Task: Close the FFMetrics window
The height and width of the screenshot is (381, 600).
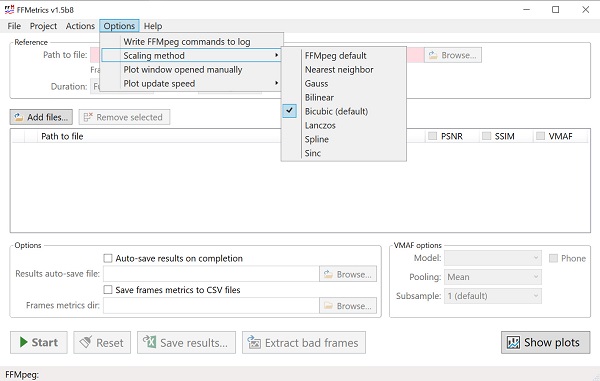Action: (585, 10)
